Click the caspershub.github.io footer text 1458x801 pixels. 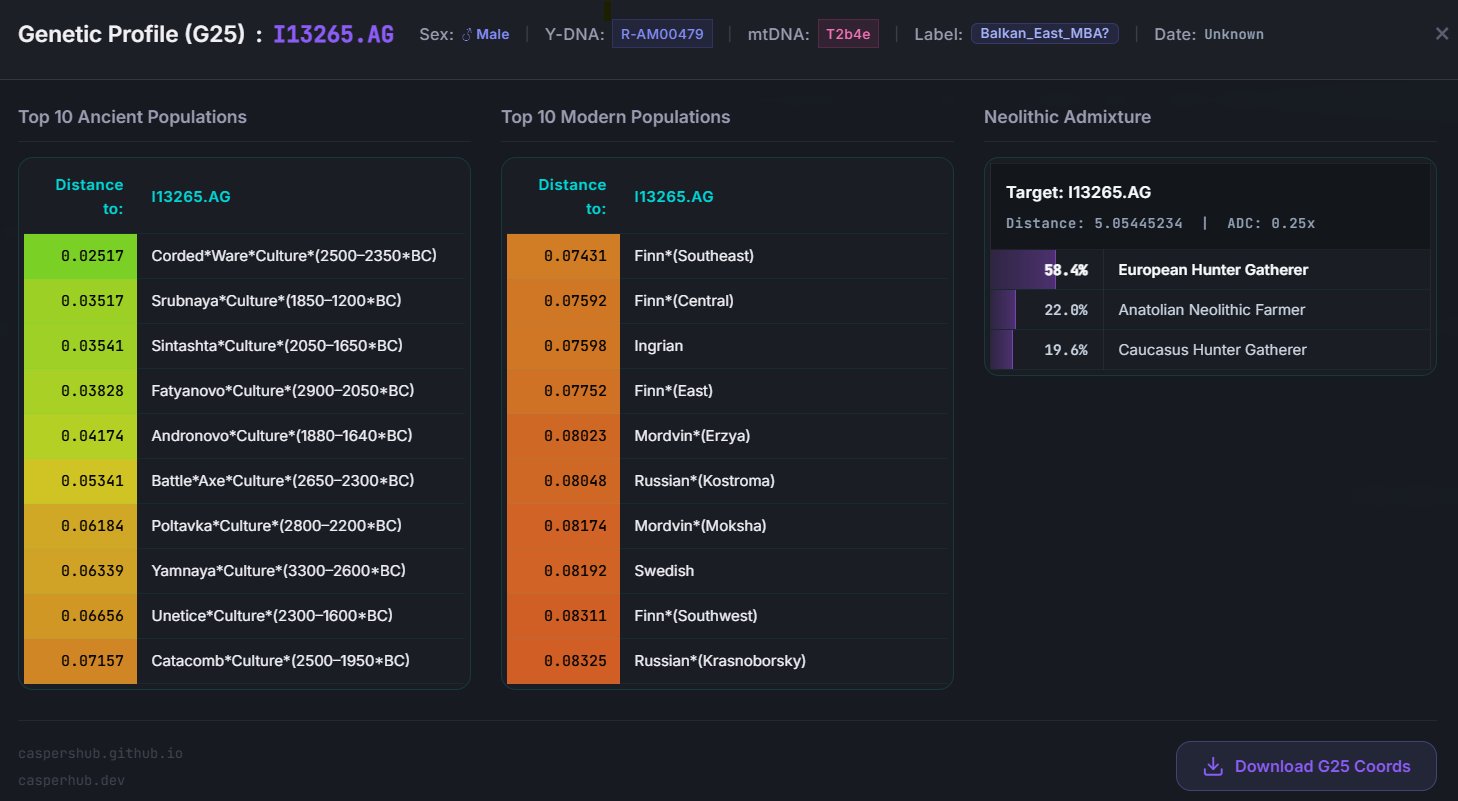point(100,753)
